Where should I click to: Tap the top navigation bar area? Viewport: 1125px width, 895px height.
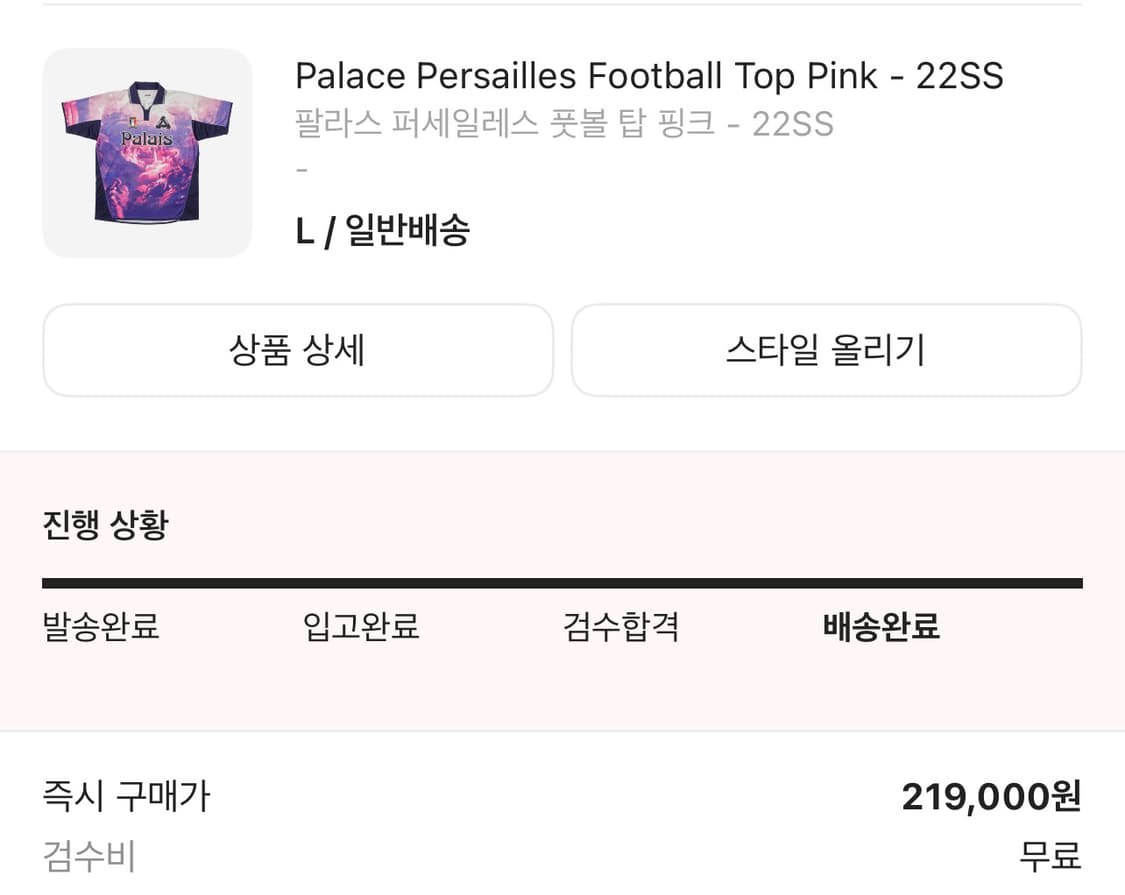pos(562,8)
